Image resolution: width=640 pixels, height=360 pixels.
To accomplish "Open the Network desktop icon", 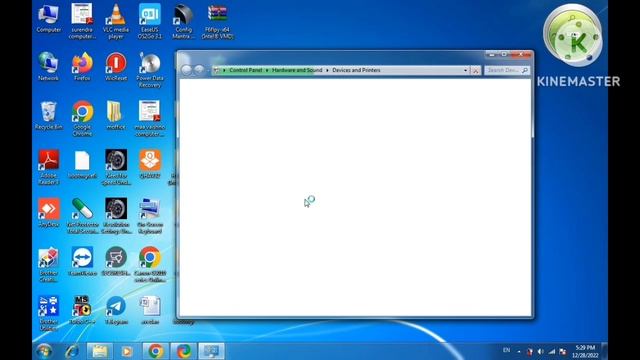I will point(48,67).
